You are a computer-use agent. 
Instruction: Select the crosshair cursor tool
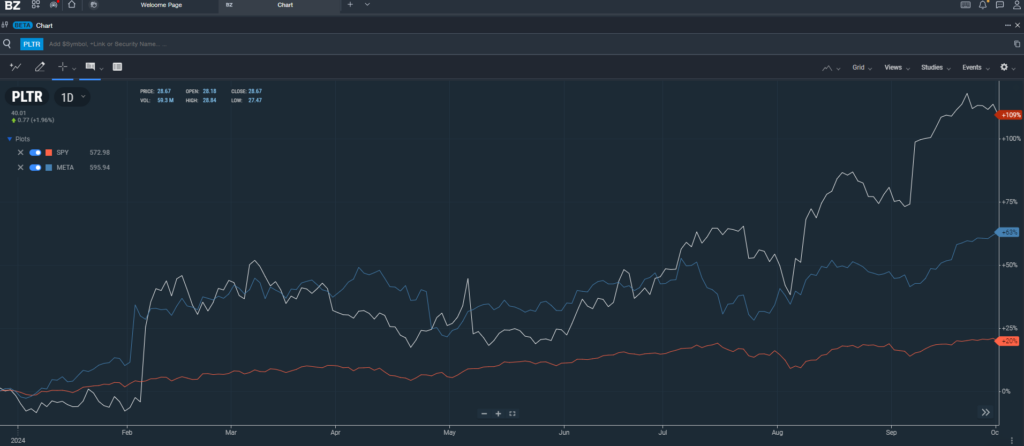pos(62,67)
